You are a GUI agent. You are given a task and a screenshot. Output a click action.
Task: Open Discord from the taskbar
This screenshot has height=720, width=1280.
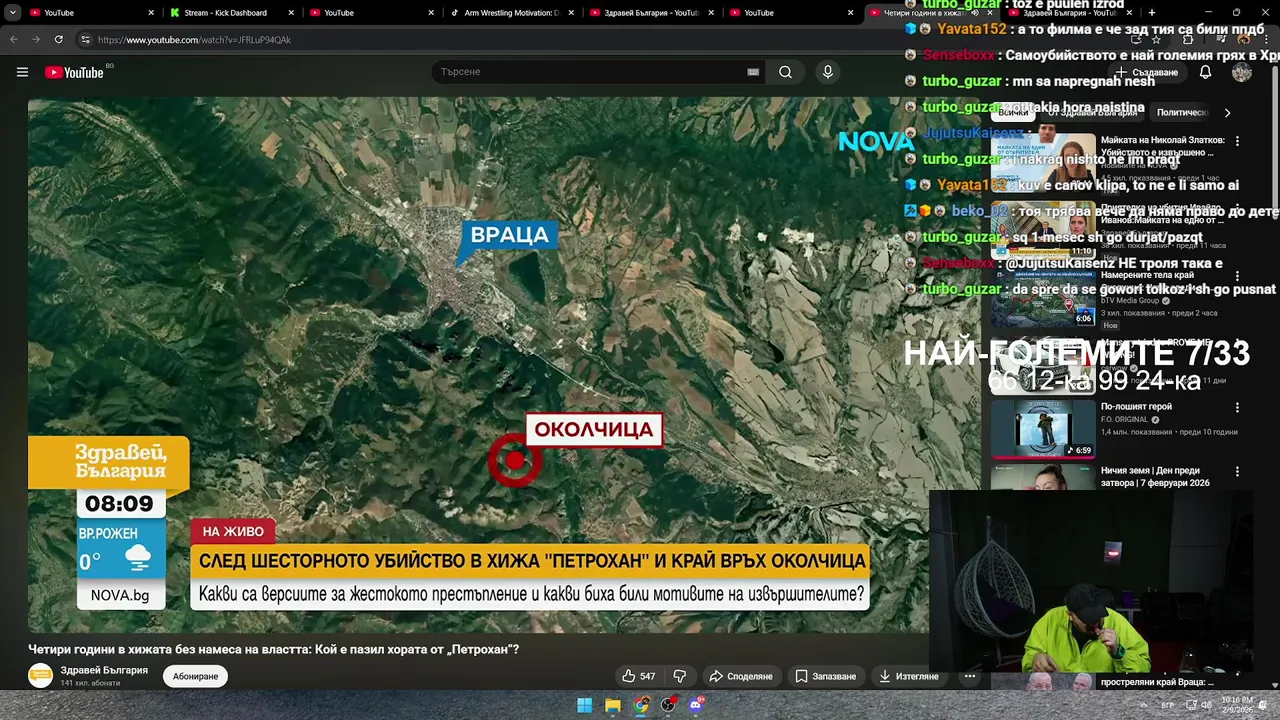point(696,705)
